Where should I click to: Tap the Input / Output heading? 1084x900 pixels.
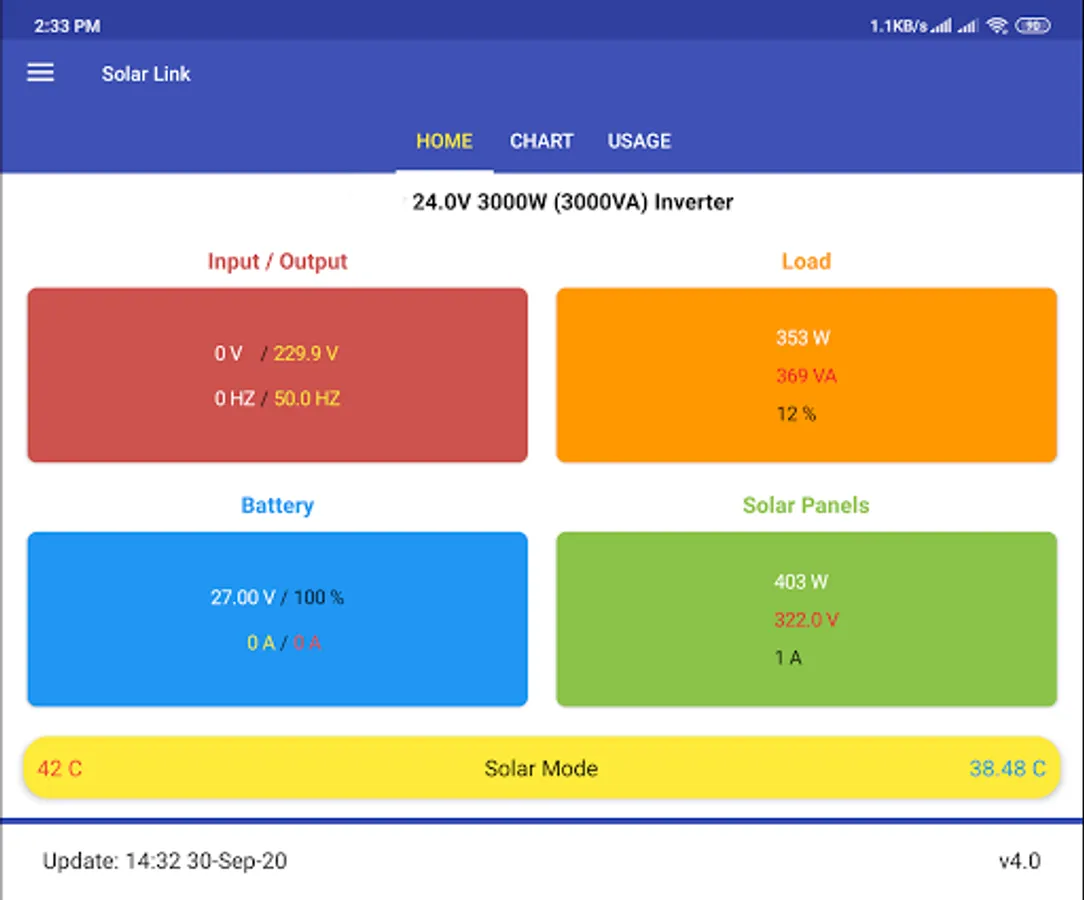(277, 261)
